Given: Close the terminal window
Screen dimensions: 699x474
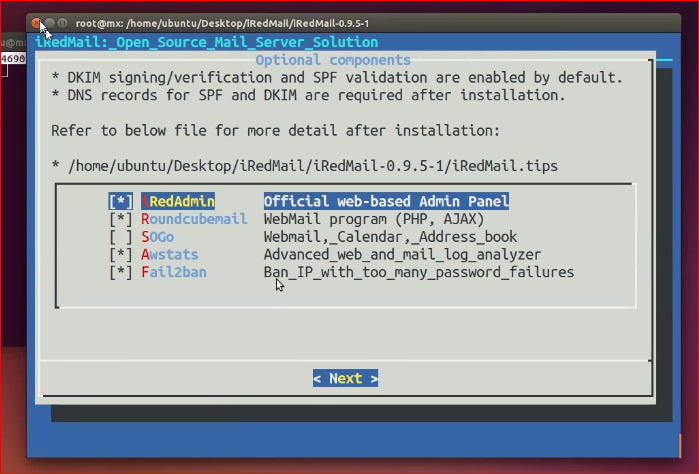Looking at the screenshot, I should (x=37, y=23).
